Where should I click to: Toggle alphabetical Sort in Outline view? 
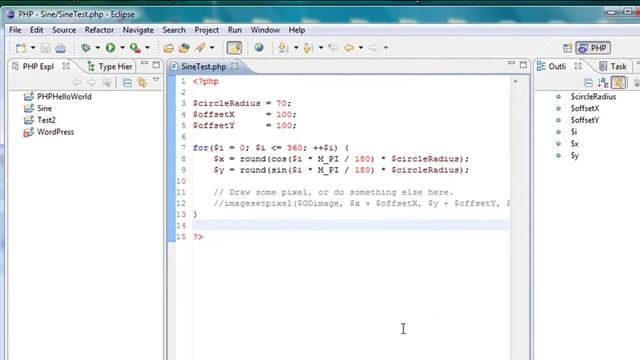coord(603,83)
